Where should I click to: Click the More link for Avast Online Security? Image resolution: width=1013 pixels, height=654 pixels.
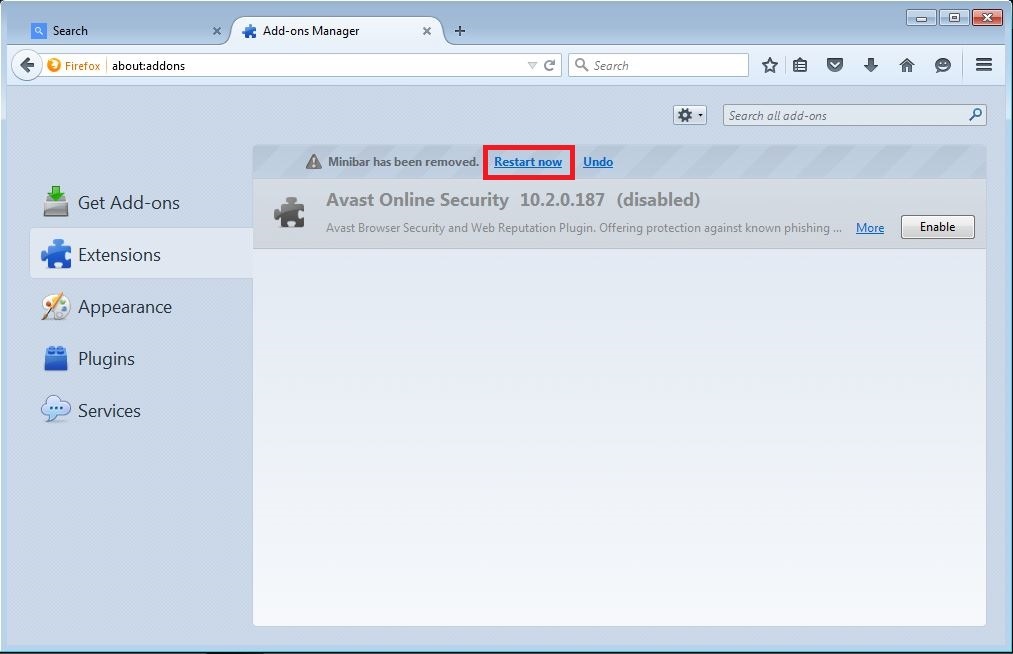tap(870, 227)
